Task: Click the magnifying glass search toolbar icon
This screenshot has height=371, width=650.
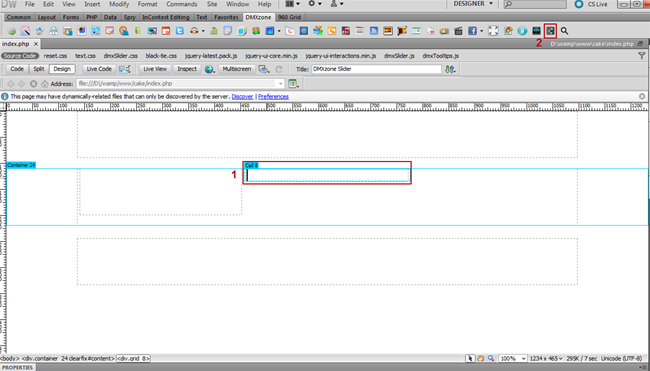Action: 564,31
